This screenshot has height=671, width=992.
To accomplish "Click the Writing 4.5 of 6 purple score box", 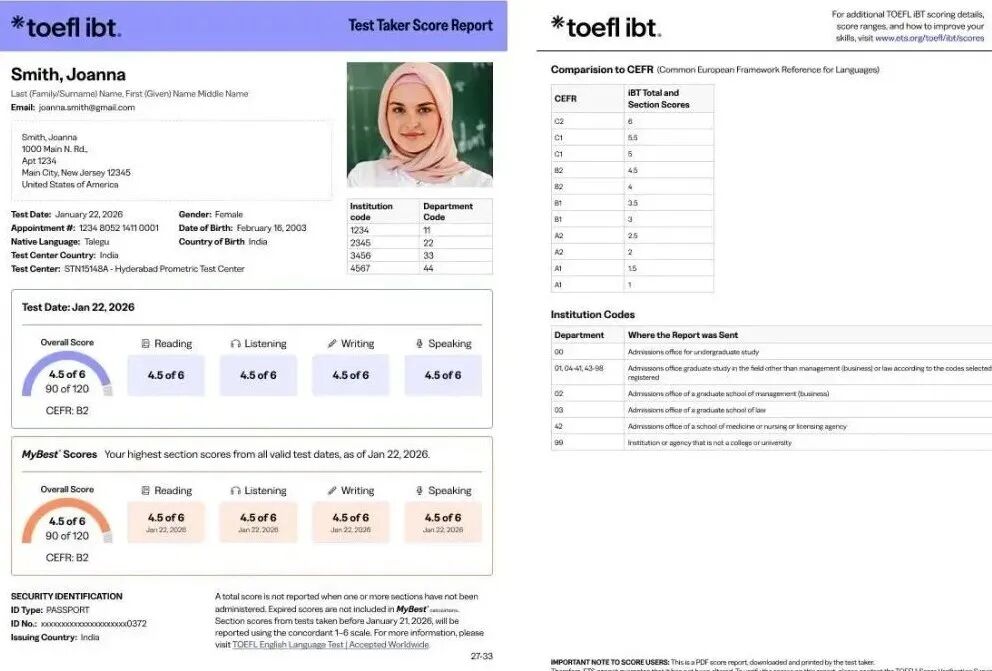I will click(x=350, y=375).
